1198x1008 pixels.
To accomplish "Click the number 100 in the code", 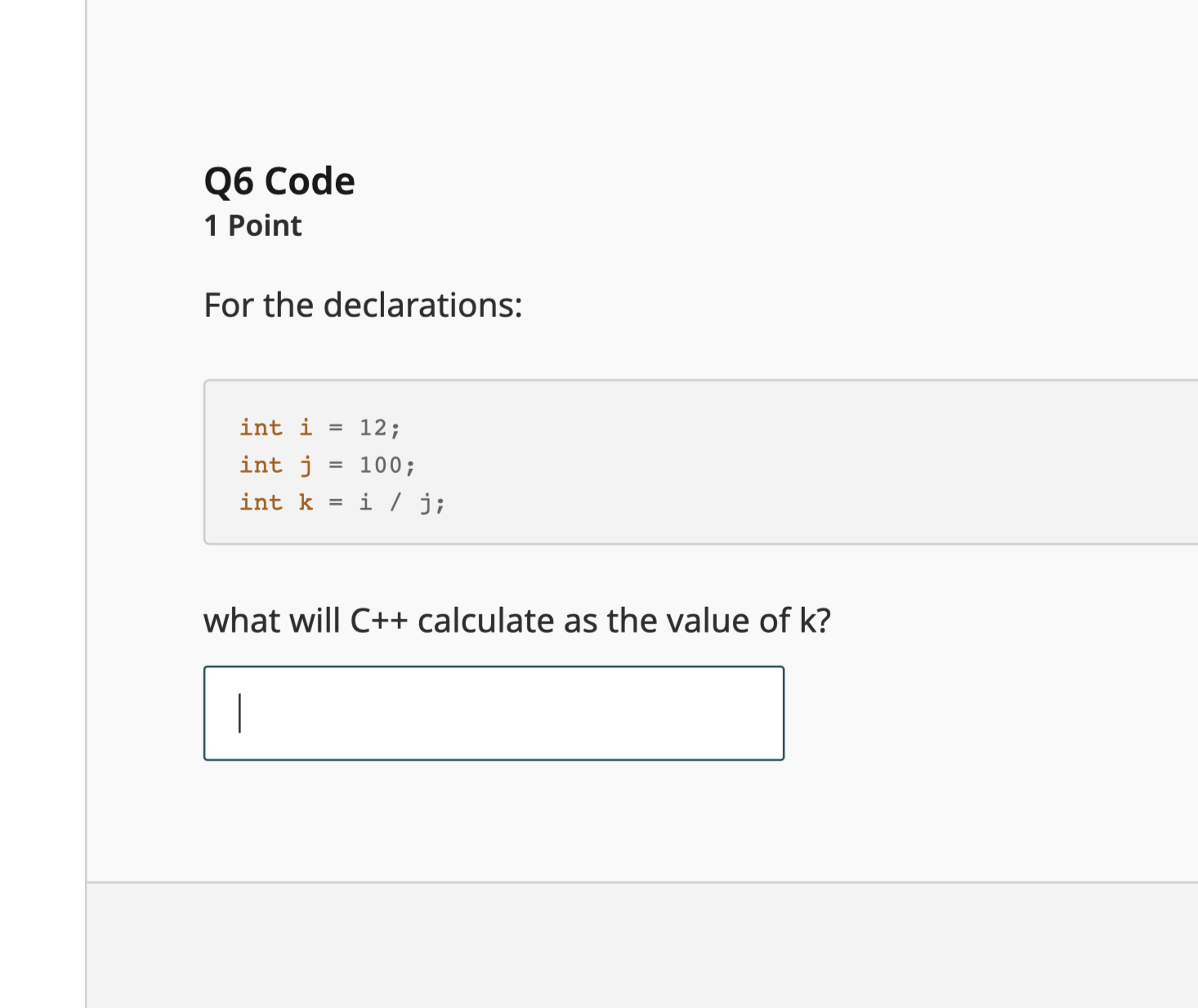I will coord(380,465).
